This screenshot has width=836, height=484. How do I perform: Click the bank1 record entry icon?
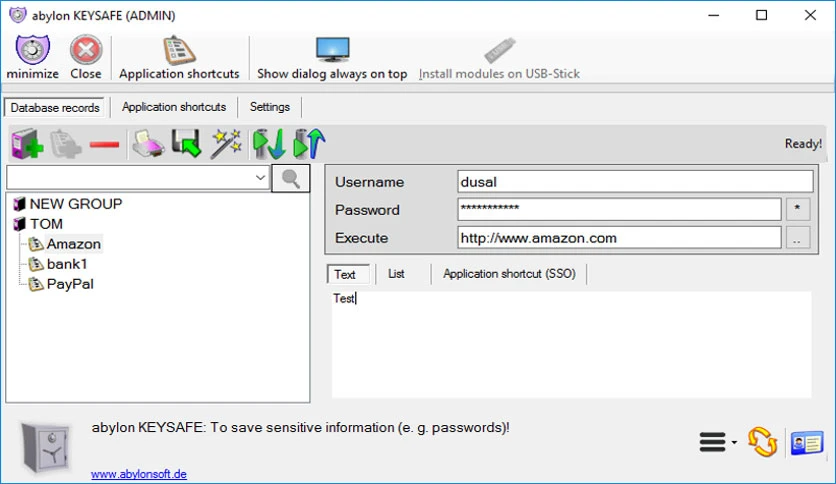point(36,264)
